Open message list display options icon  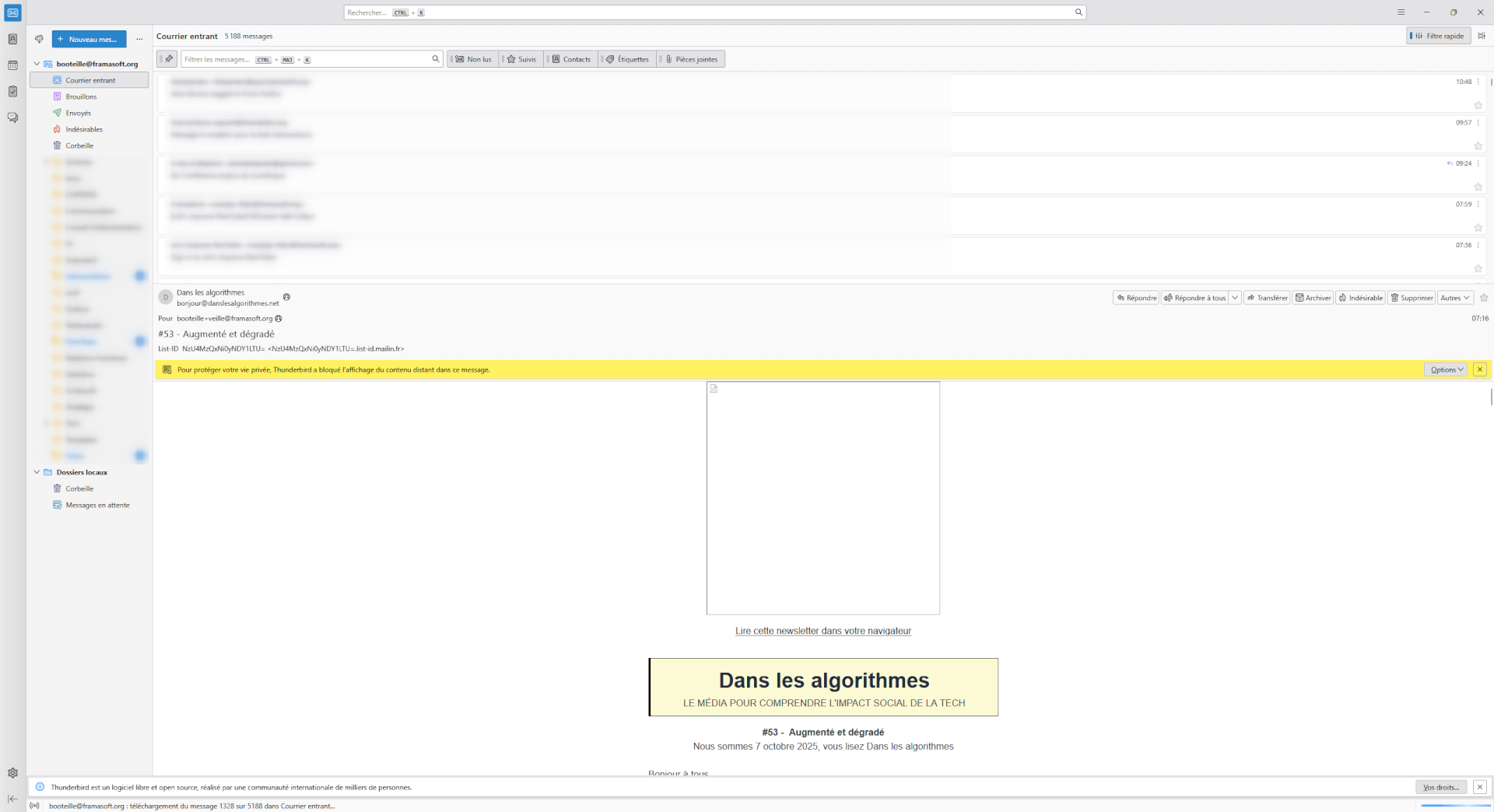[1482, 36]
